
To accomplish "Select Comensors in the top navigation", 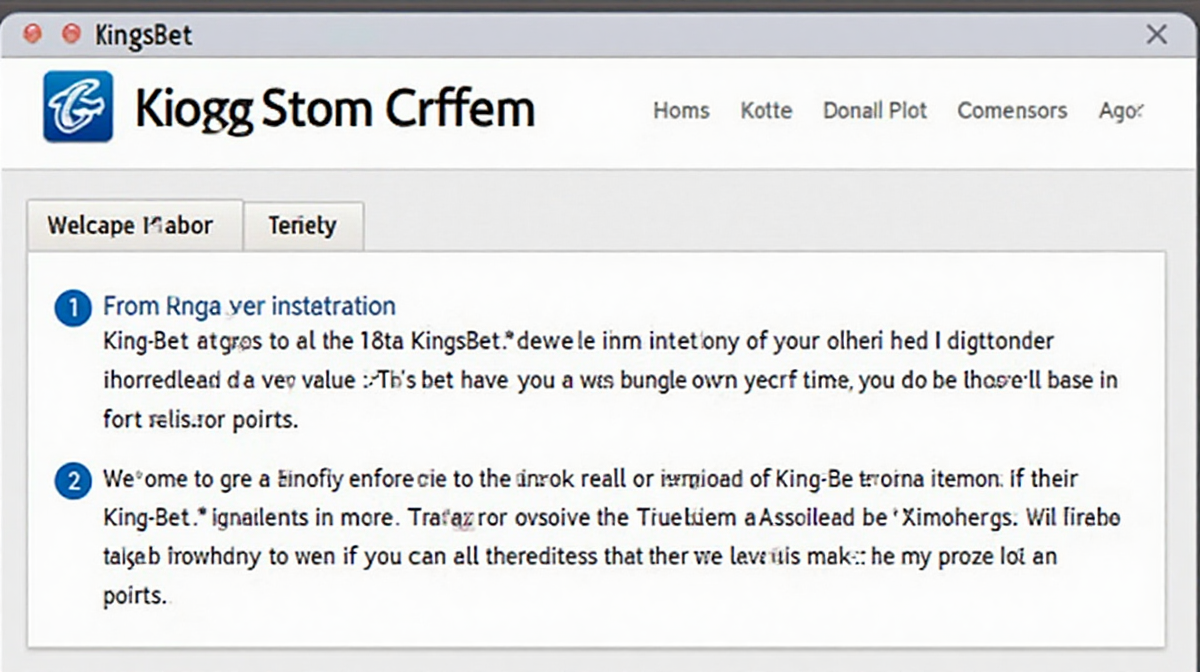I will pos(1012,110).
